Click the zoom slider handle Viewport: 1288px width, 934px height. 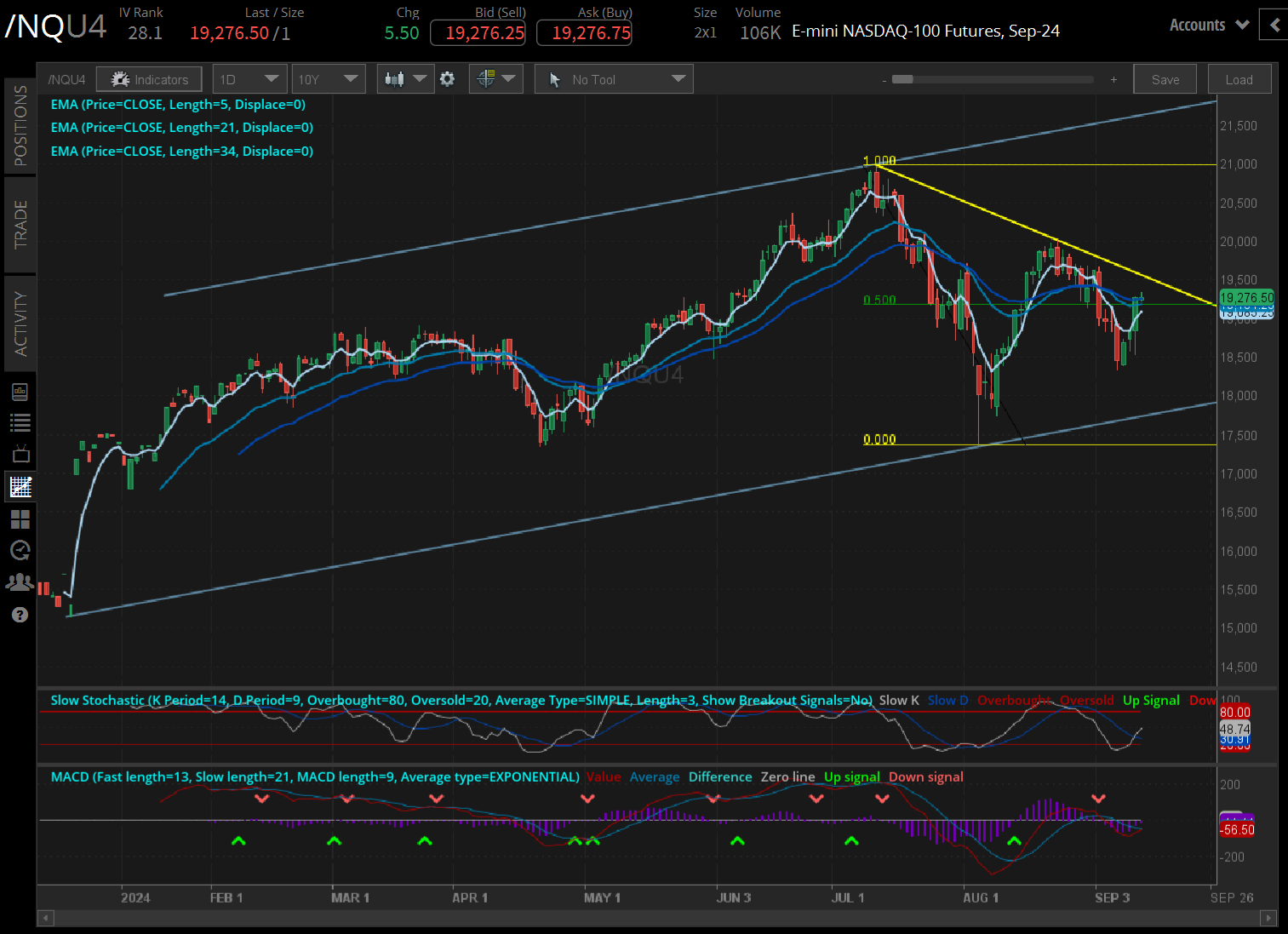(x=902, y=79)
